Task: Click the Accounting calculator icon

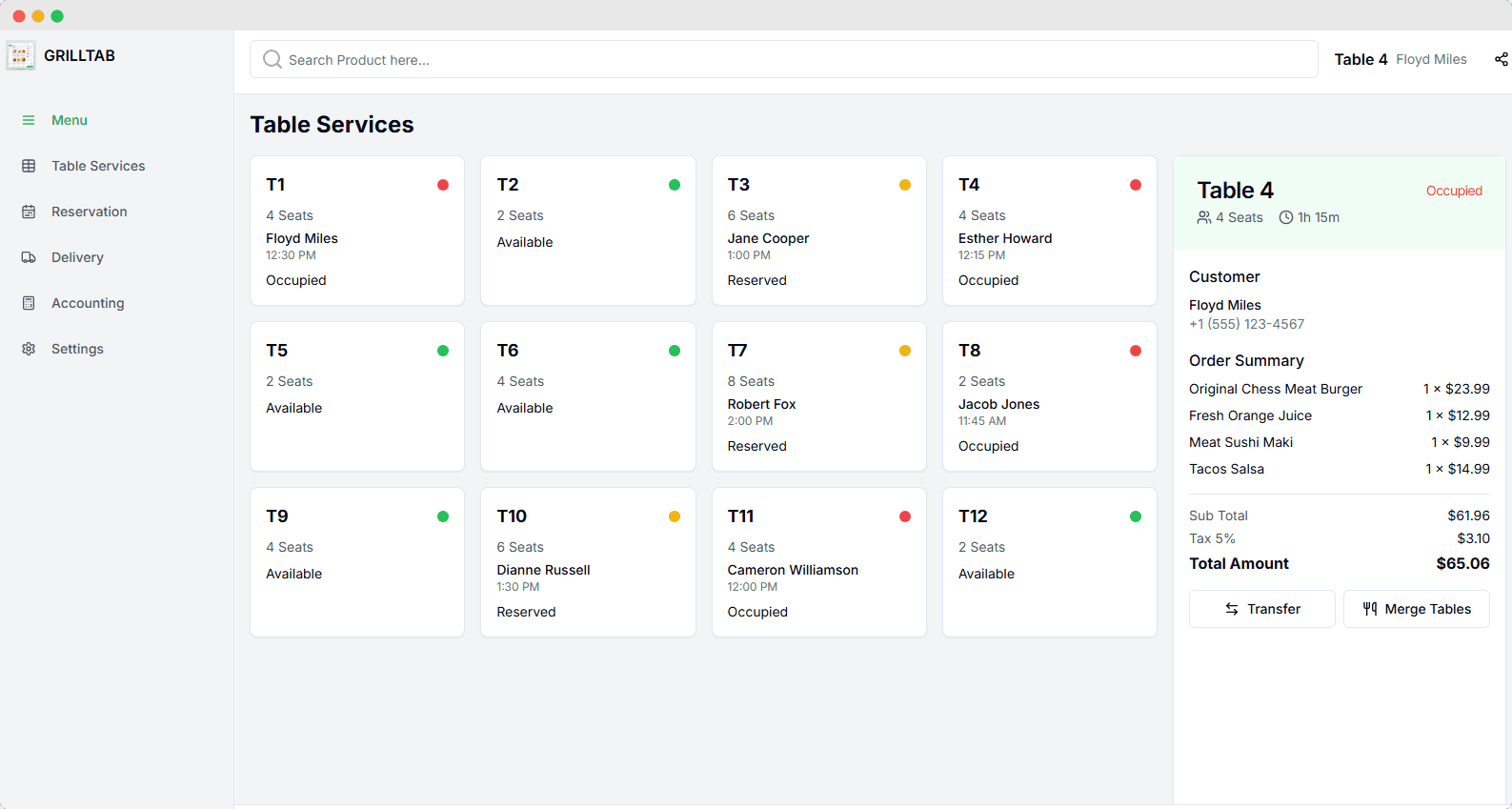Action: pyautogui.click(x=29, y=303)
